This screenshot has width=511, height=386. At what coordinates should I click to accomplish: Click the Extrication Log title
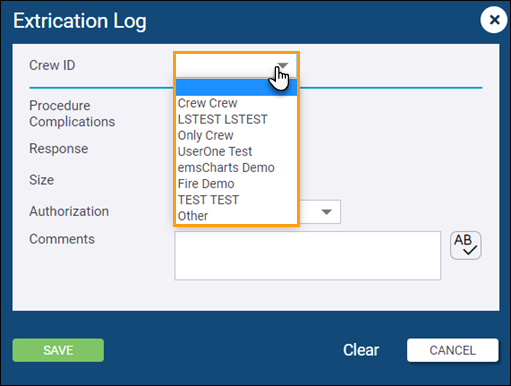[x=80, y=21]
